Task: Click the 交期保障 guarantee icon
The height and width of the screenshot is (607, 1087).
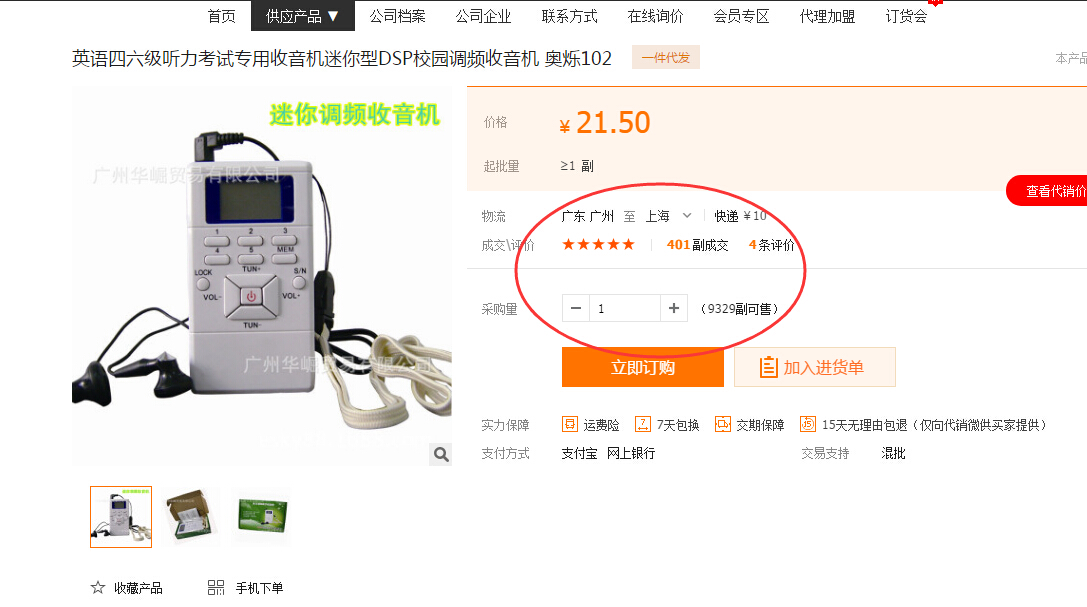Action: pos(722,424)
